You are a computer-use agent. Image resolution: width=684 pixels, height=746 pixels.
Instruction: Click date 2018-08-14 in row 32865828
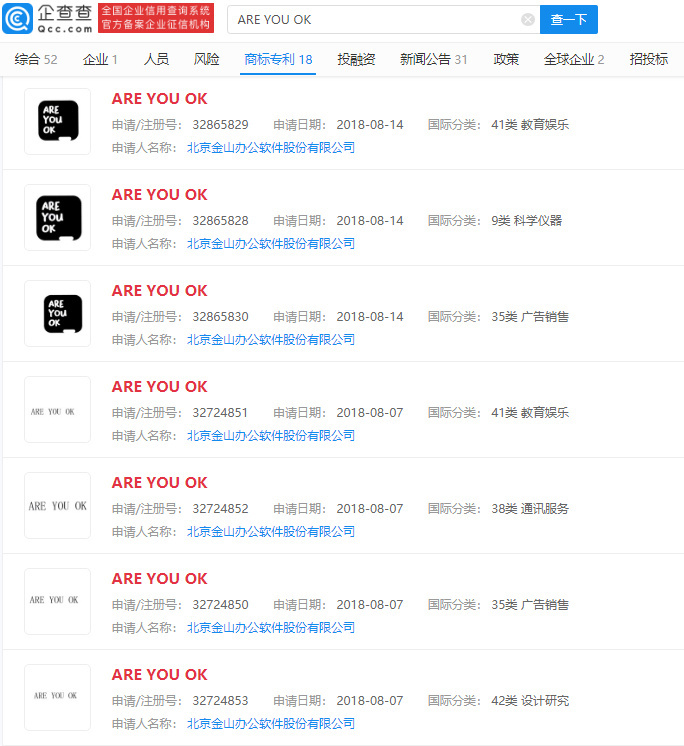370,221
